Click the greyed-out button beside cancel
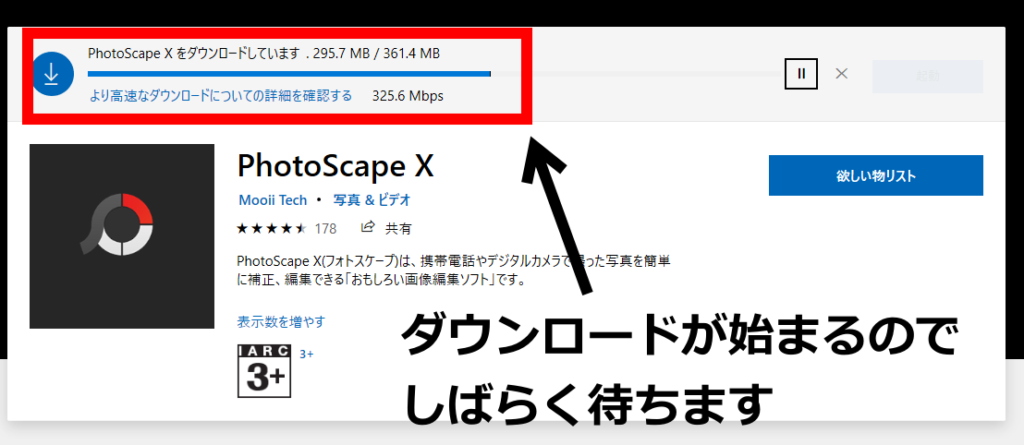The image size is (1024, 445). [927, 76]
